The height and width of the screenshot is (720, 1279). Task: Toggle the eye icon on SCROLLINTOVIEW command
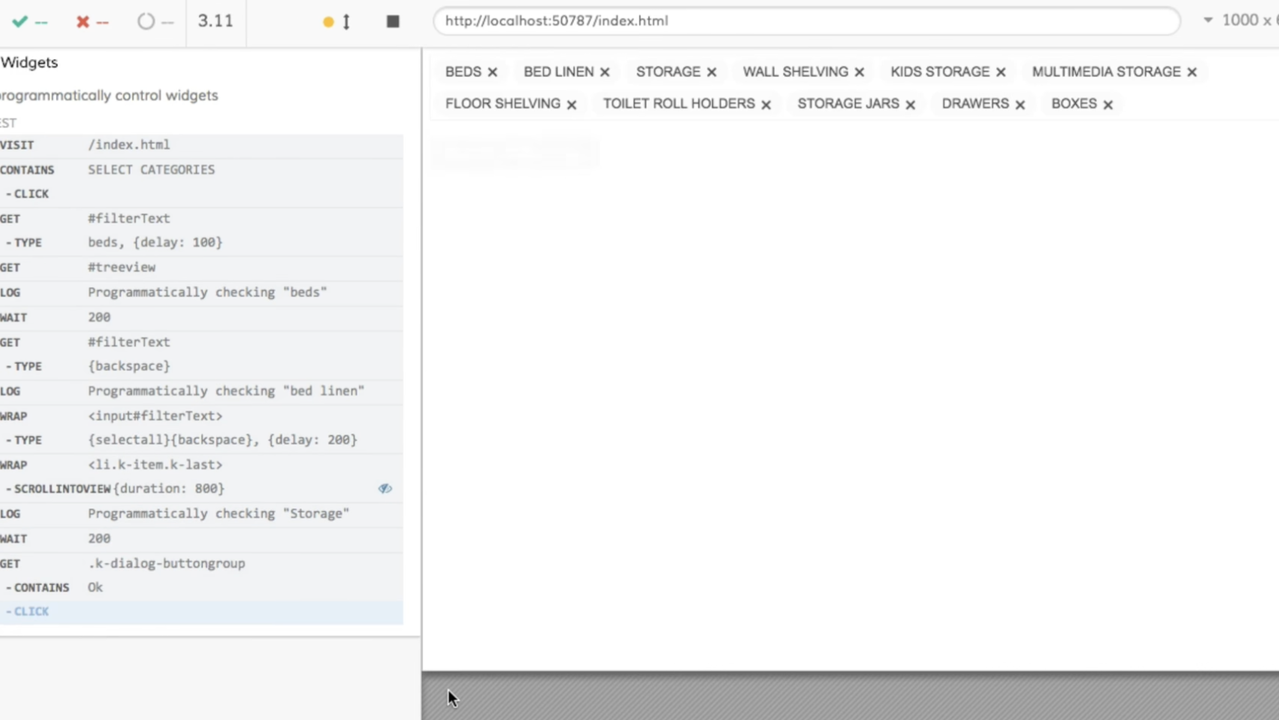tap(385, 489)
